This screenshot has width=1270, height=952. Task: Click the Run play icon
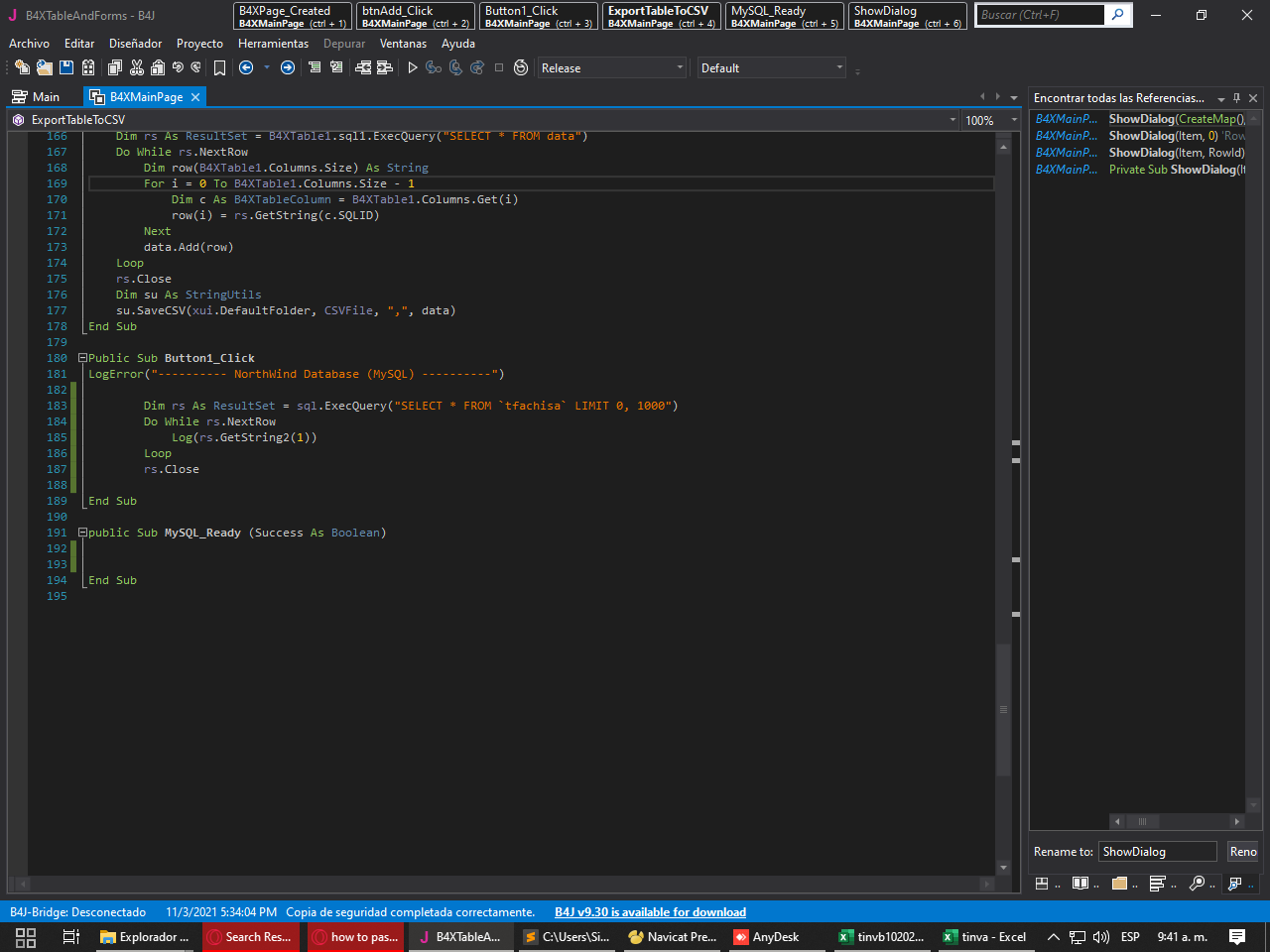[x=413, y=67]
